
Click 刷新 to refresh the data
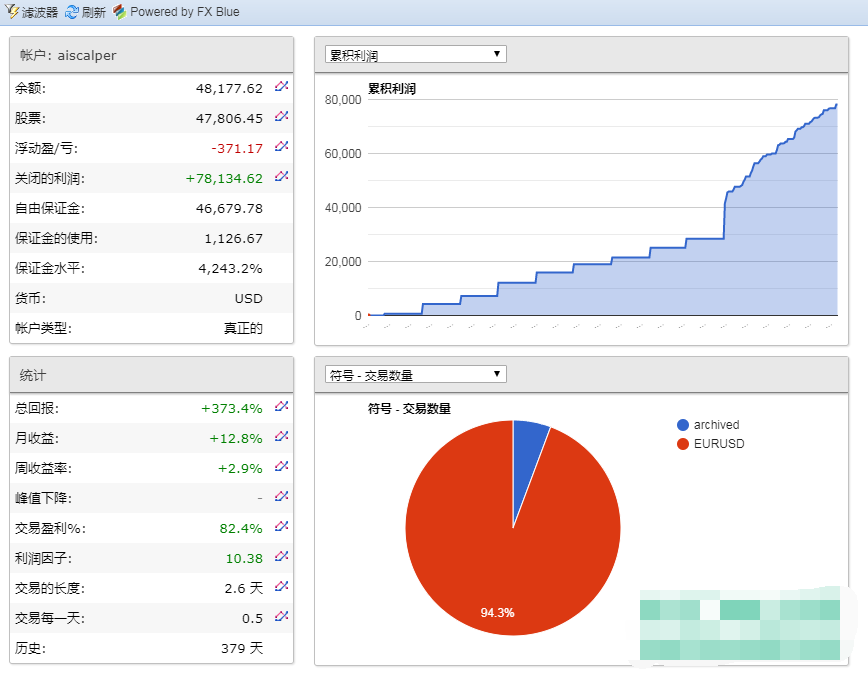point(85,12)
